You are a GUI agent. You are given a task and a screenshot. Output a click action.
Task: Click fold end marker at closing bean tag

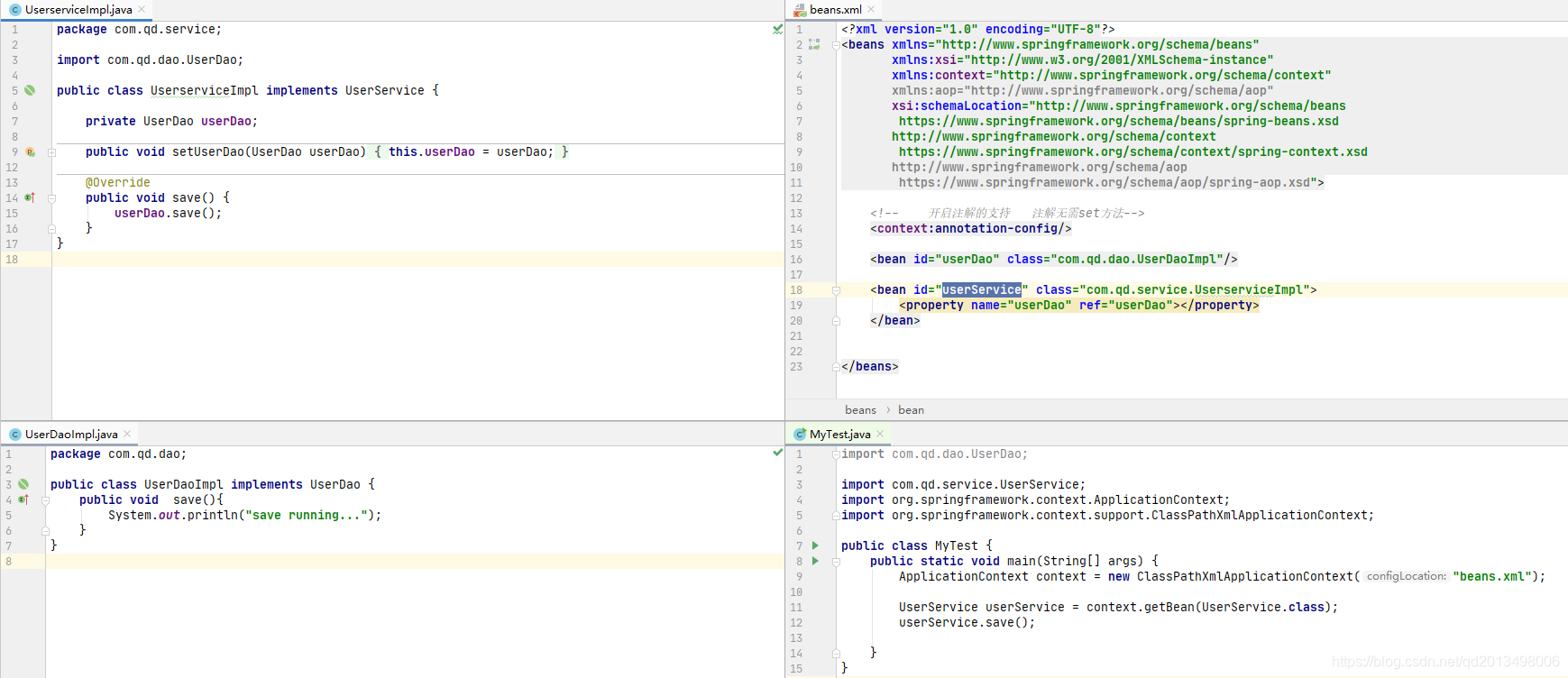pos(836,321)
